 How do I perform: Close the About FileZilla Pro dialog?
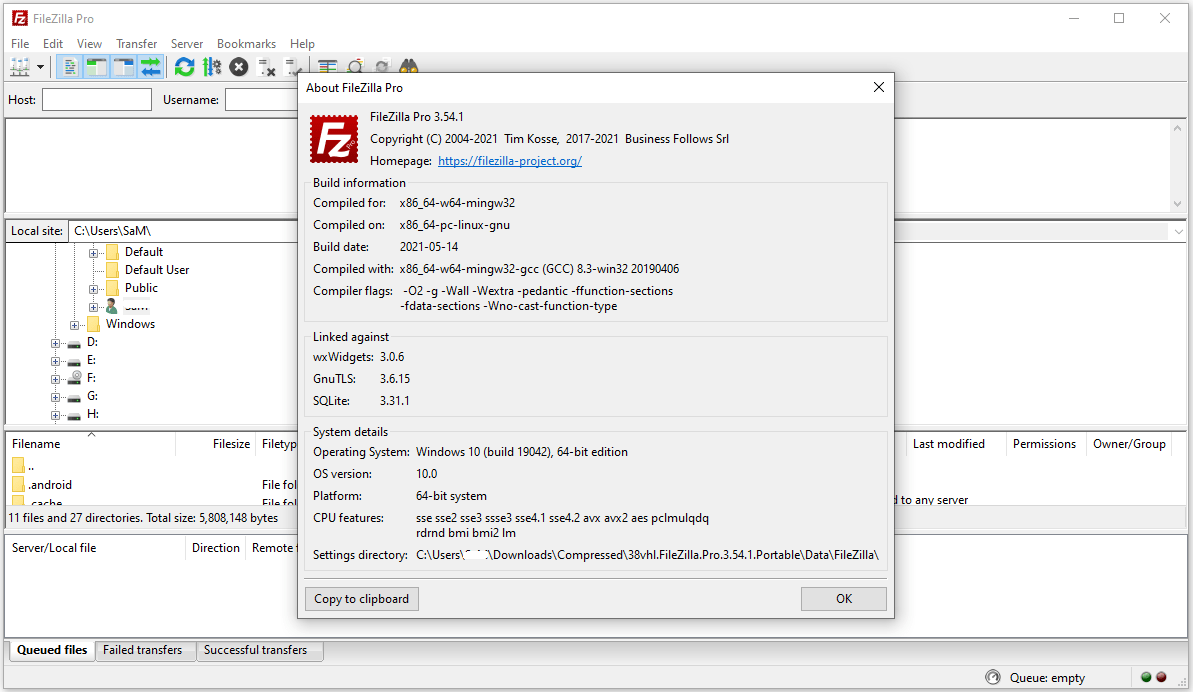[879, 87]
